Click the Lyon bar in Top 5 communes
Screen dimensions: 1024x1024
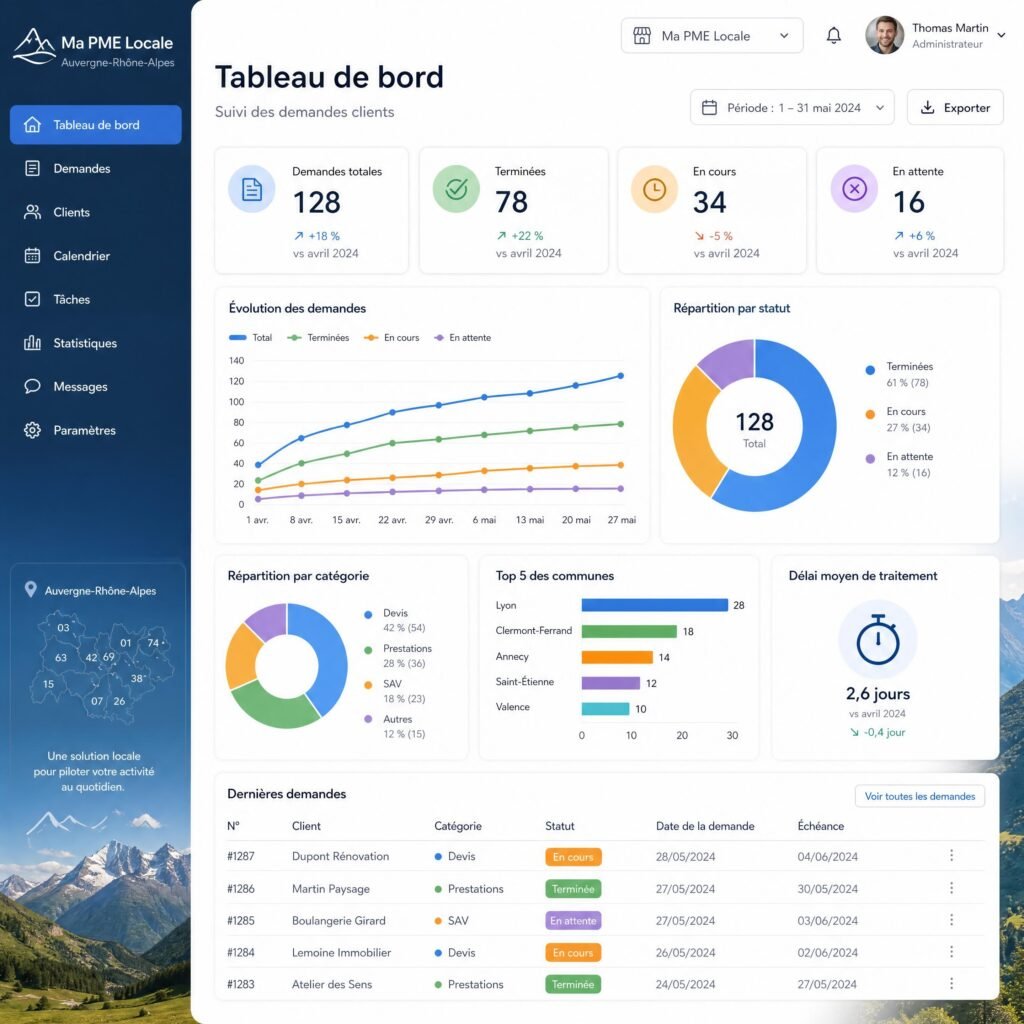(x=654, y=605)
